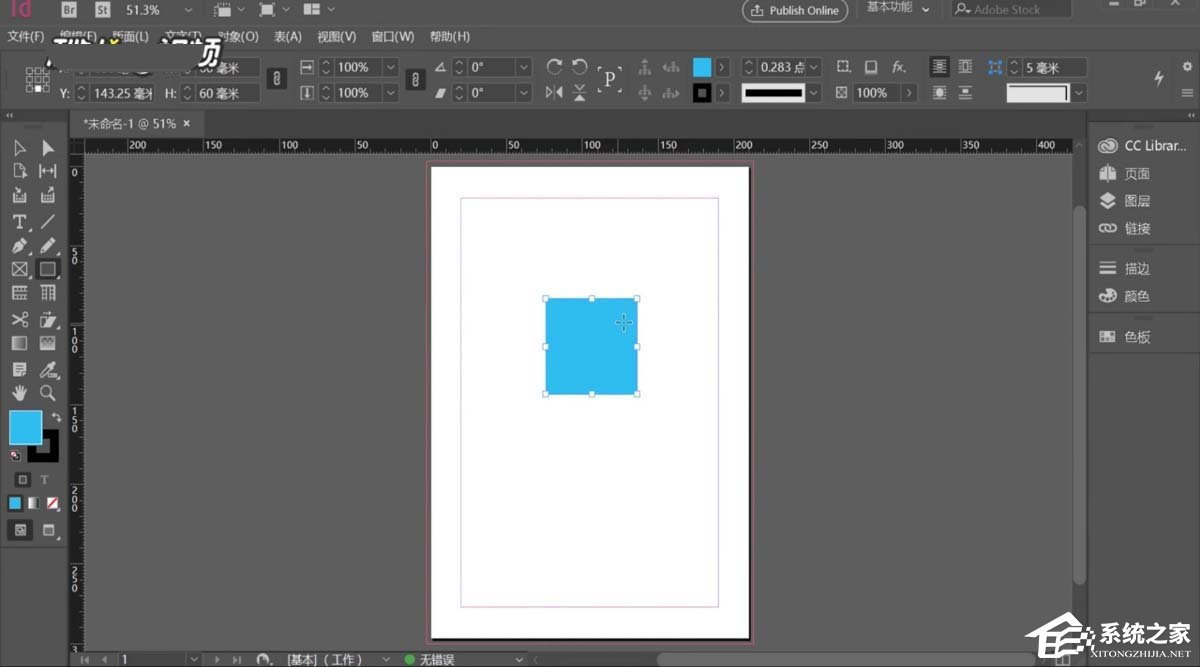Select the Pencil tool
The width and height of the screenshot is (1200, 667).
pos(48,245)
